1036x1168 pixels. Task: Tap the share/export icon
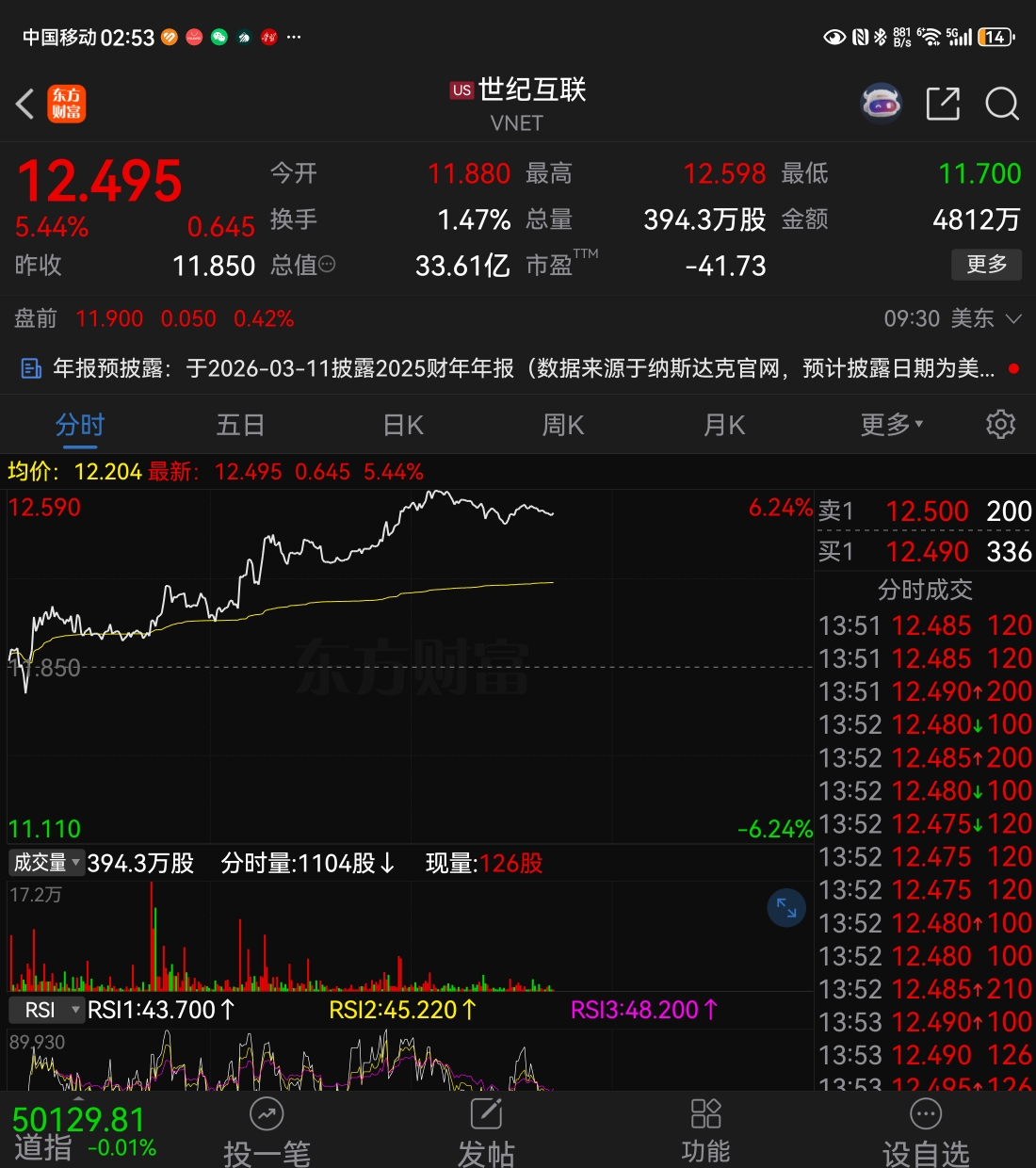tap(943, 104)
